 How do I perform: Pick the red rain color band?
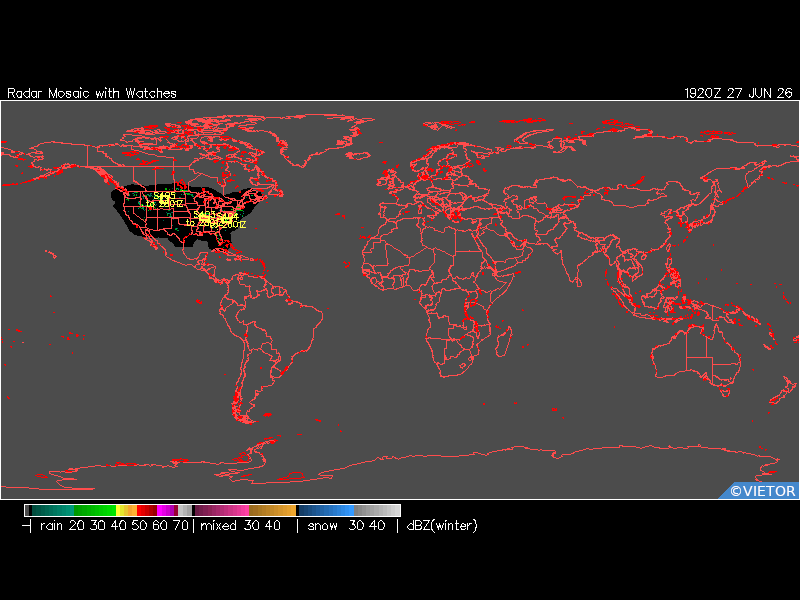click(x=147, y=510)
